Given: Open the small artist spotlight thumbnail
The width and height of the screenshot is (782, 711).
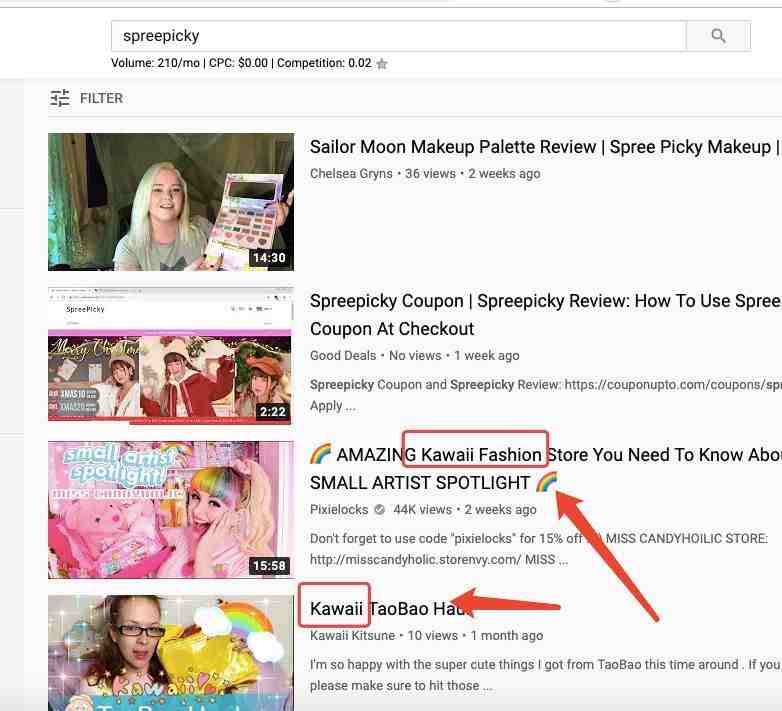Looking at the screenshot, I should tap(171, 510).
